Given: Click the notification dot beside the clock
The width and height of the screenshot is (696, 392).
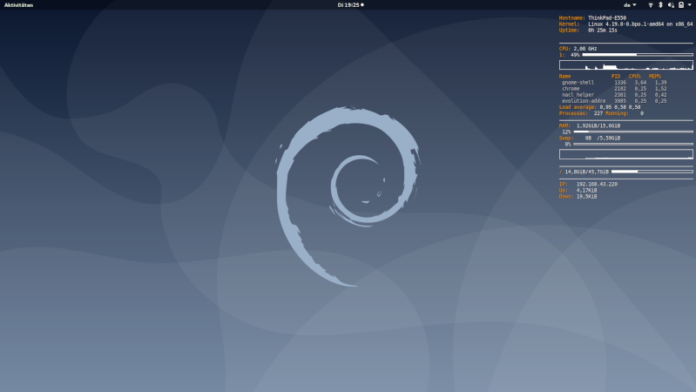Looking at the screenshot, I should pos(362,5).
